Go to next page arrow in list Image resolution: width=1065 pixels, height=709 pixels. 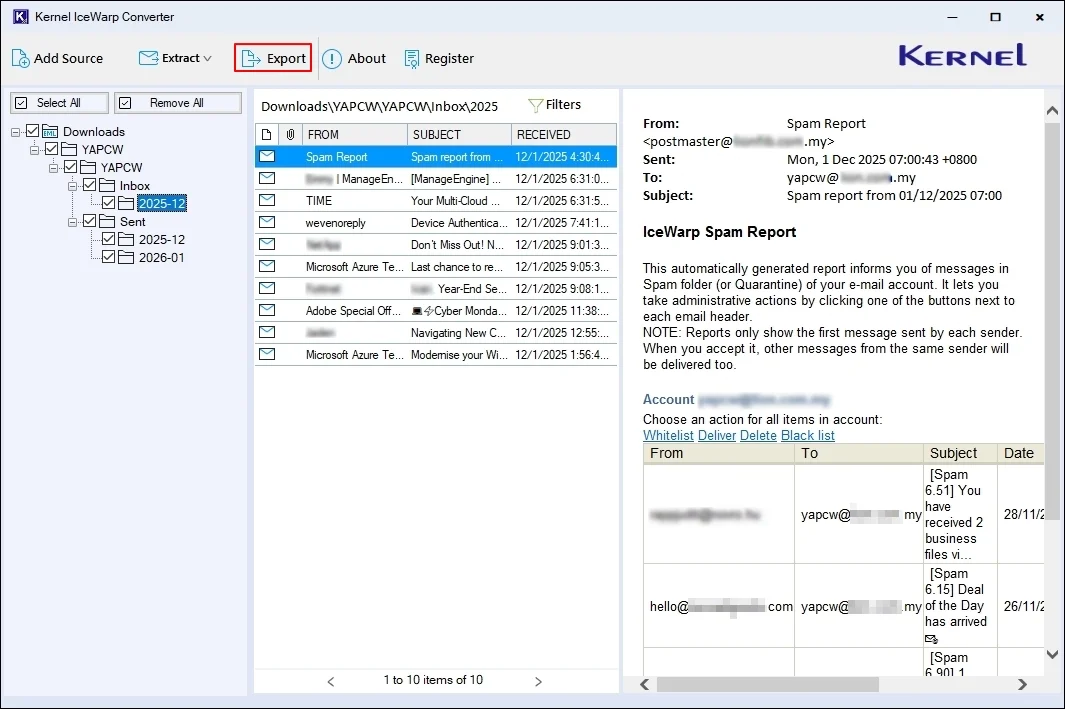point(538,681)
